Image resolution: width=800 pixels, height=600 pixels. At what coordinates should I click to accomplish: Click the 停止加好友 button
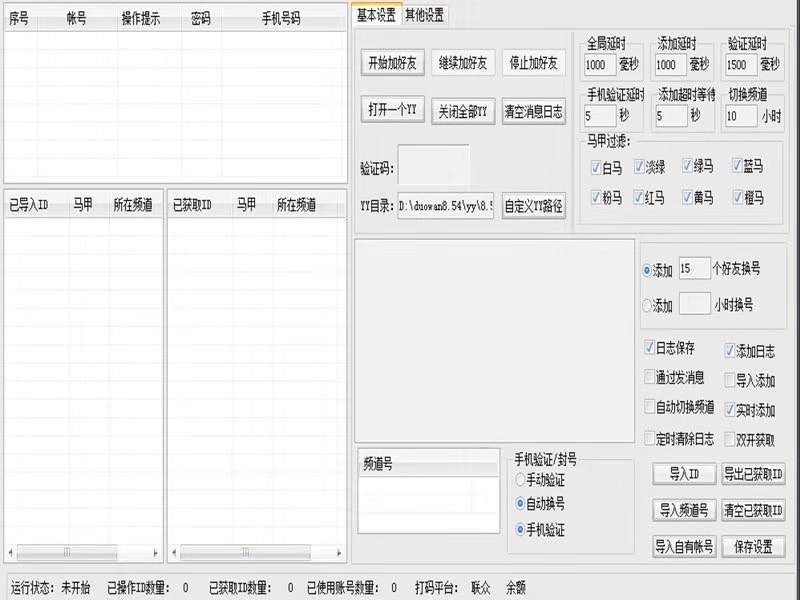click(x=534, y=63)
